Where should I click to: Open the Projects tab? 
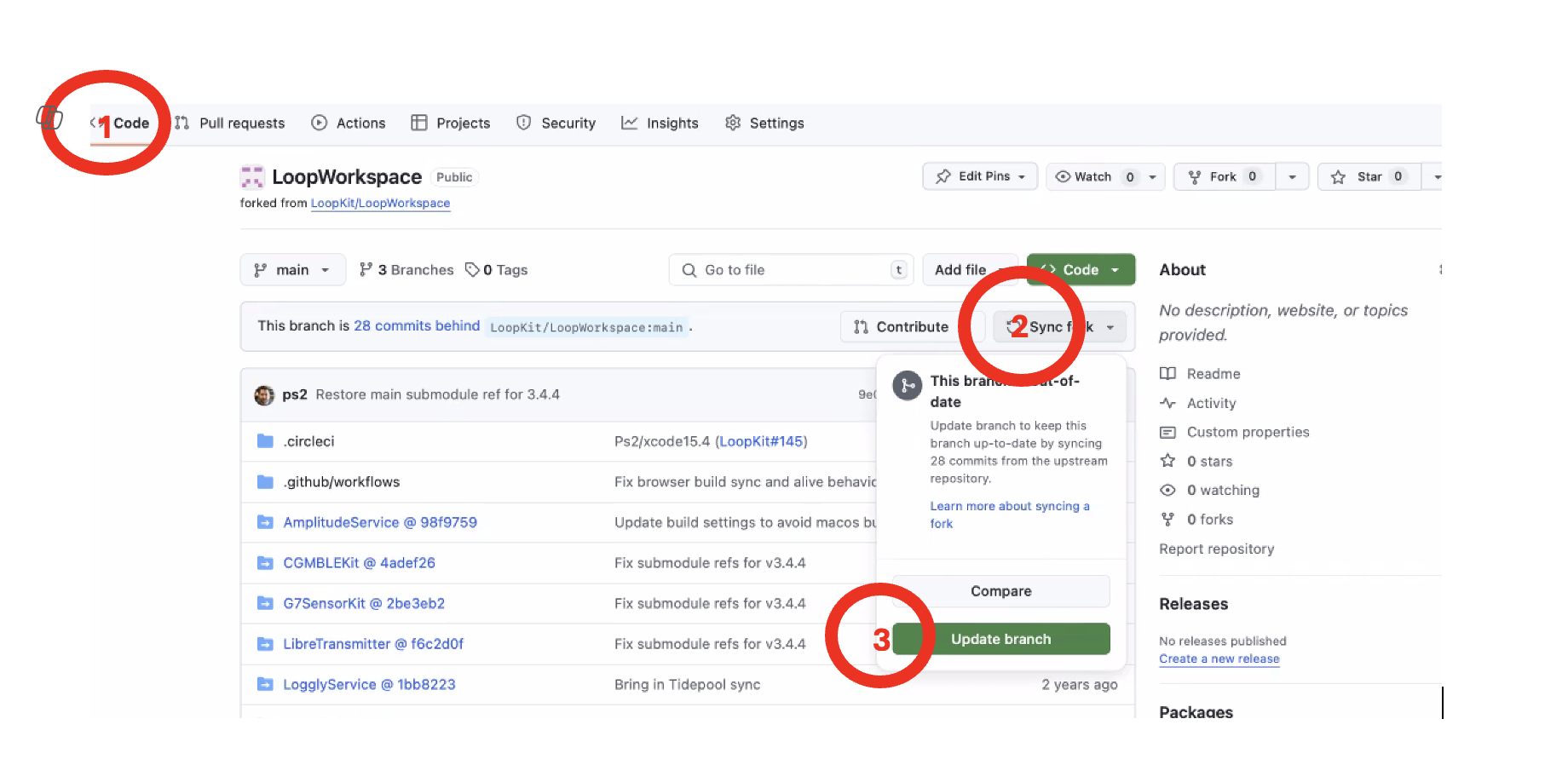(x=451, y=123)
